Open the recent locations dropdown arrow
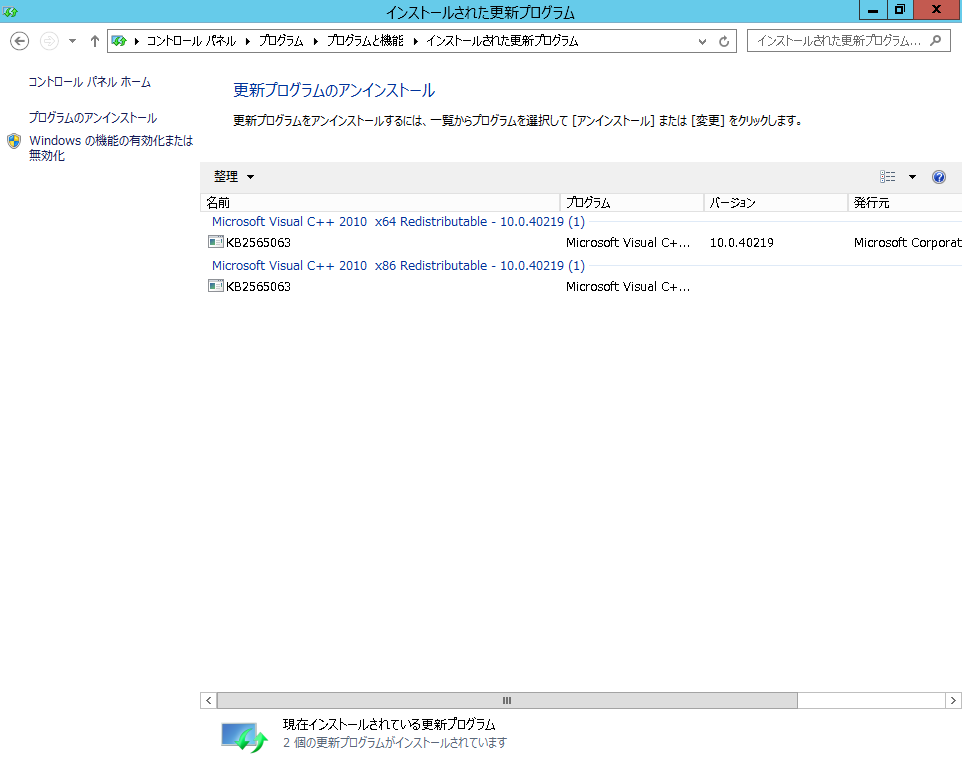 tap(72, 41)
